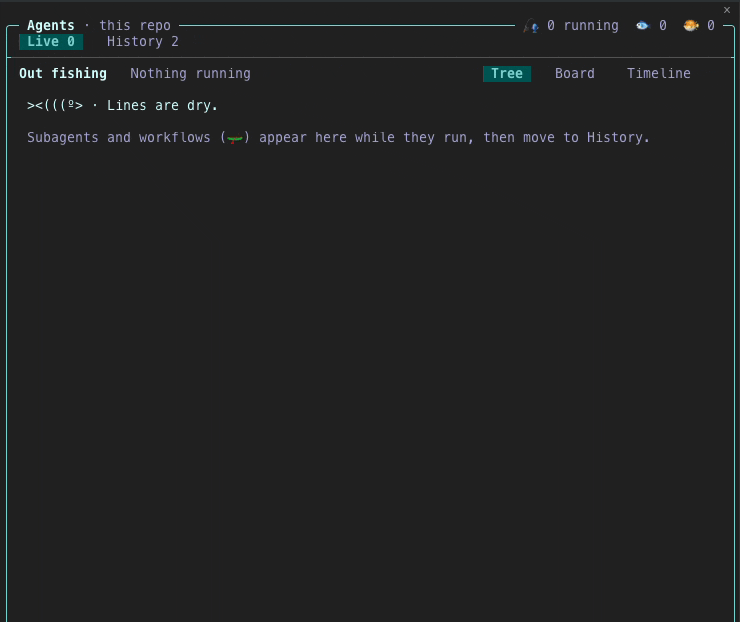Viewport: 740px width, 622px height.
Task: Click the fishing rod running icon
Action: pyautogui.click(x=531, y=26)
